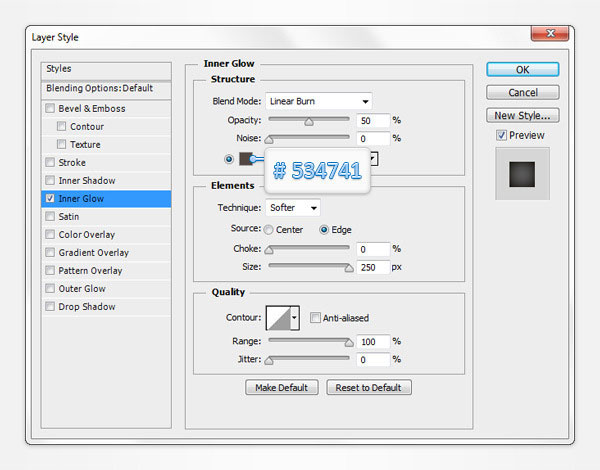Select the Stroke style row
600x470 pixels.
click(106, 162)
